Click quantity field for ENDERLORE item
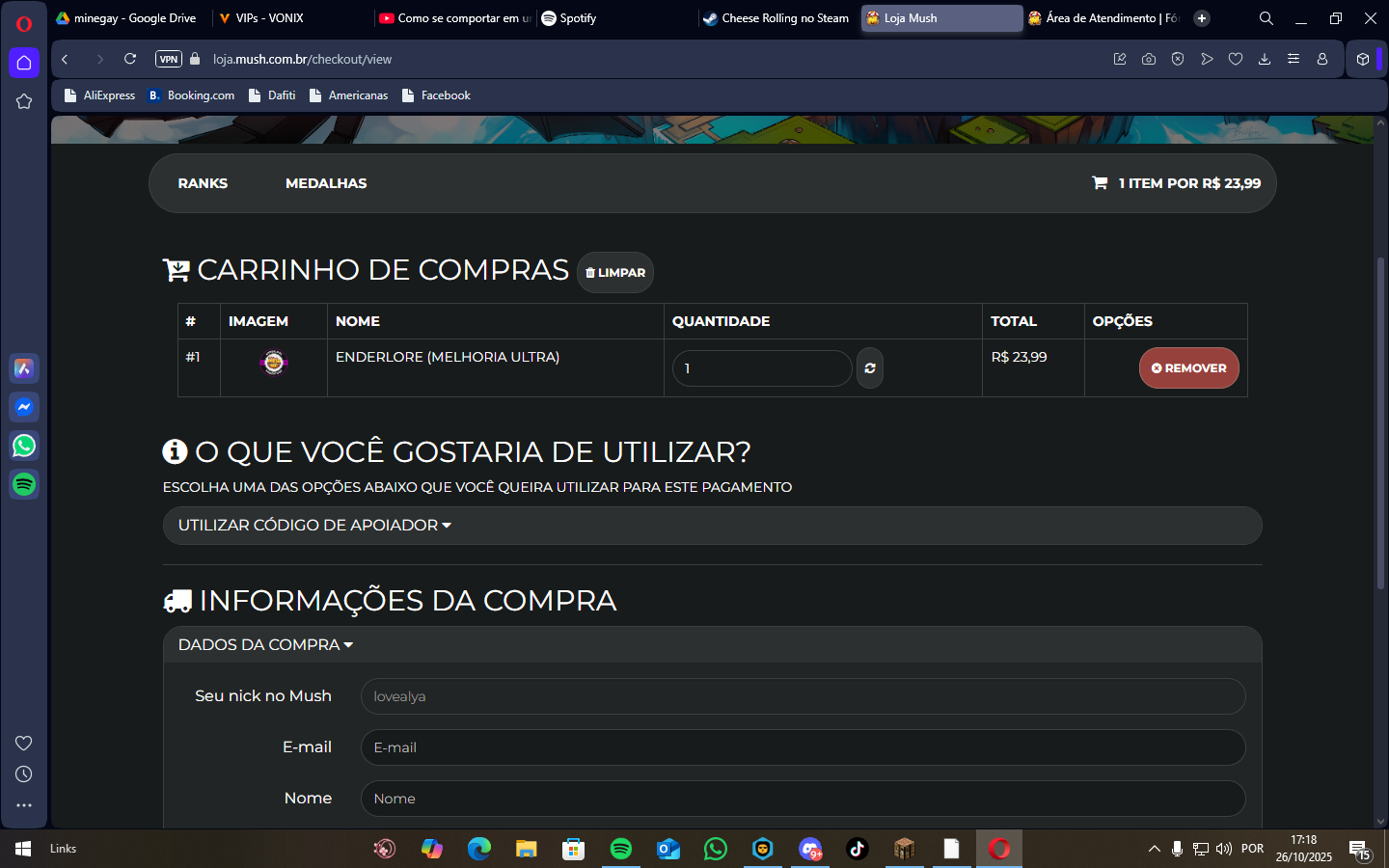 pyautogui.click(x=762, y=368)
